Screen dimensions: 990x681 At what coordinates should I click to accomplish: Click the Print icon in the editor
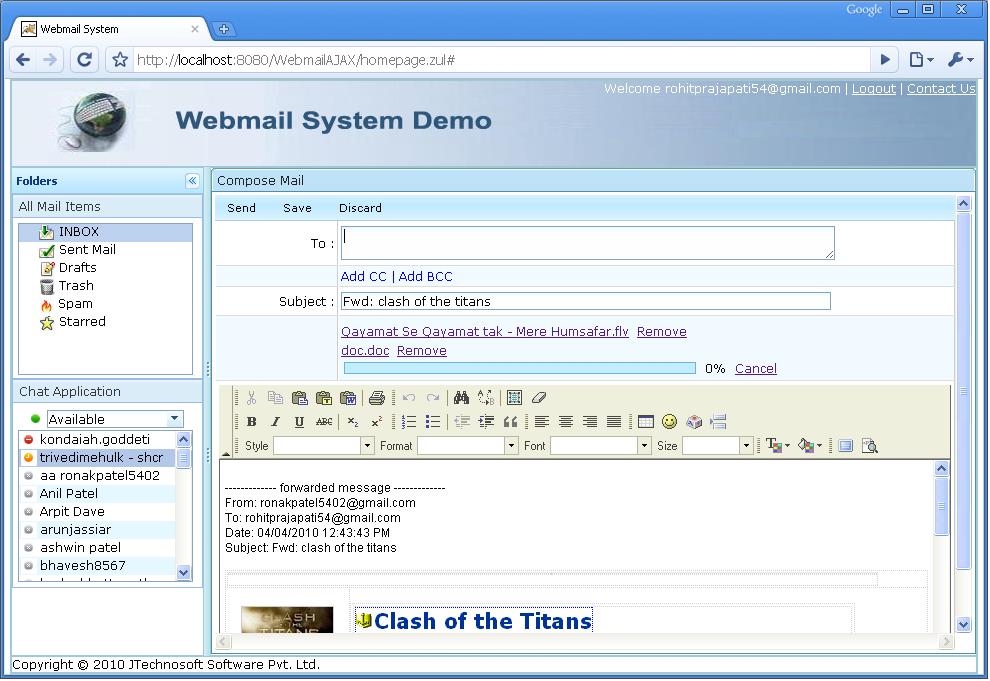[x=376, y=397]
